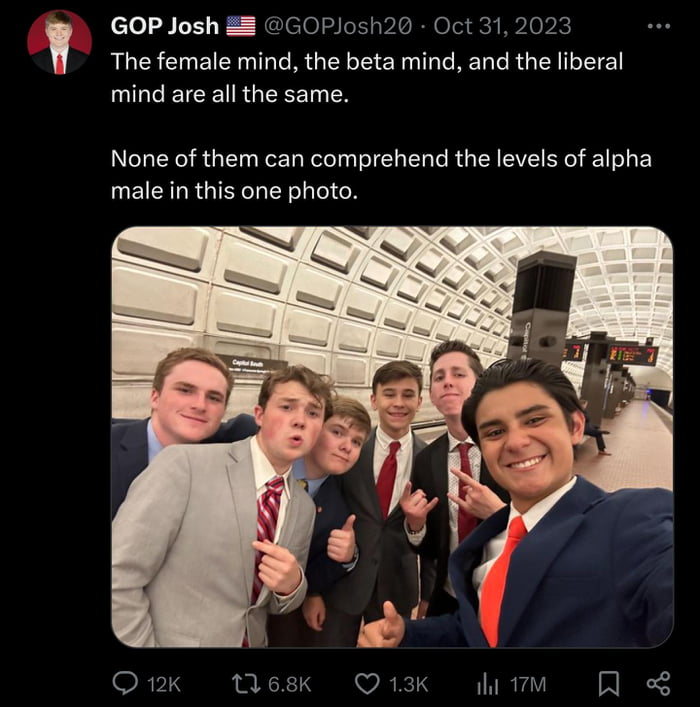
Task: Click the 6.8K reposts count
Action: [x=291, y=684]
